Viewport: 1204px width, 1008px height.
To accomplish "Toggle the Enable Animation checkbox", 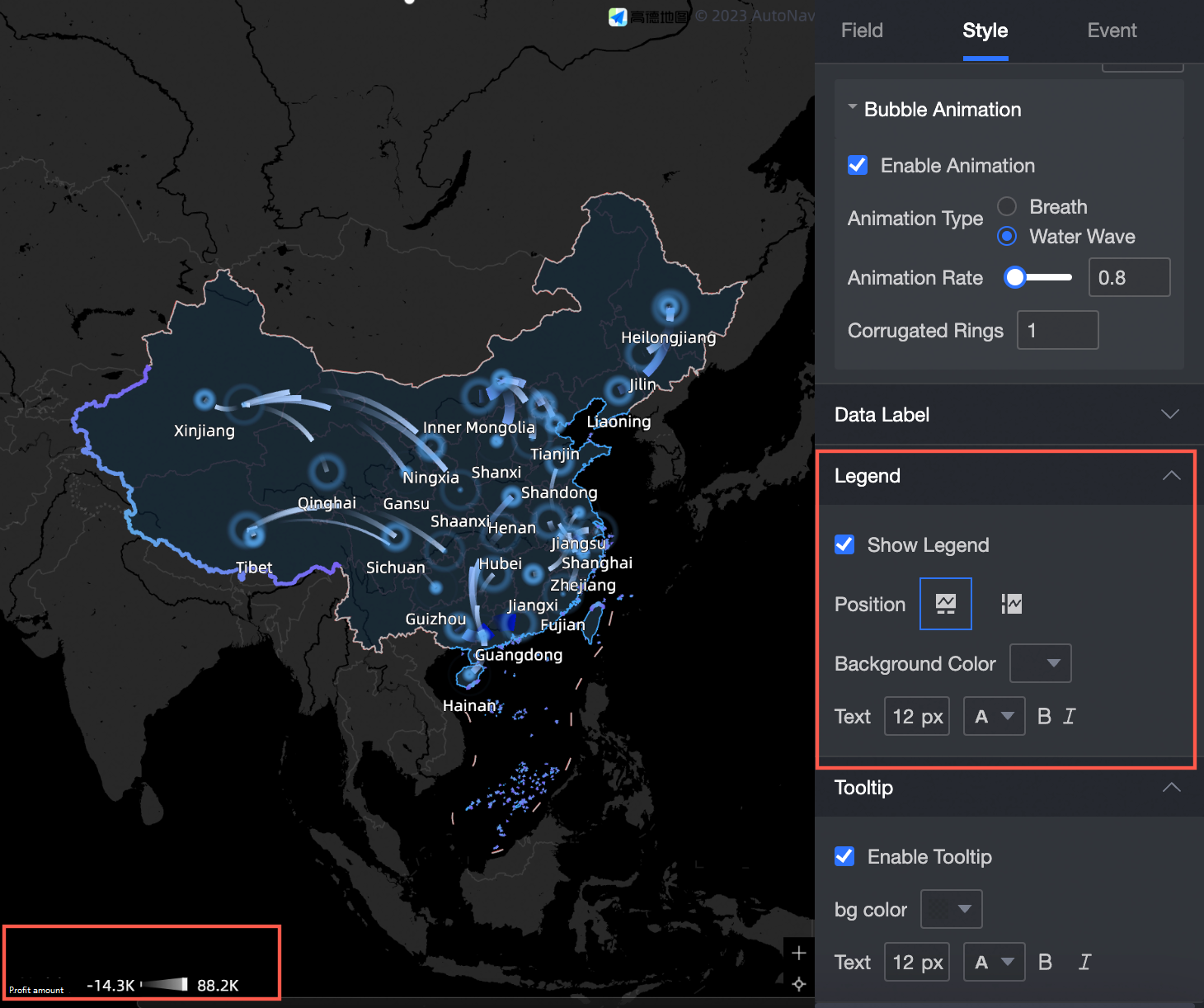I will (858, 165).
